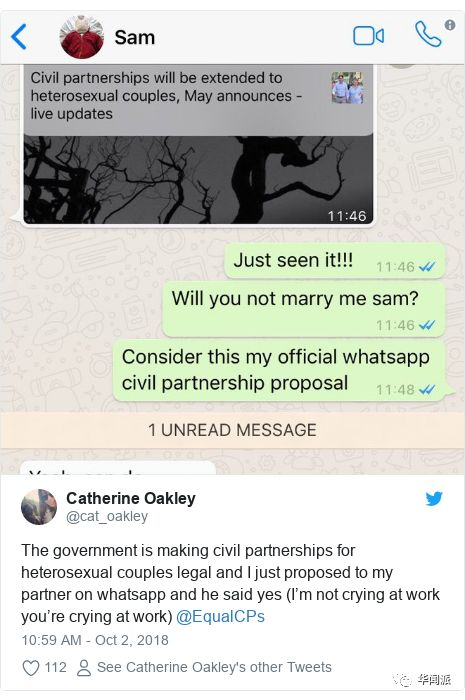Screen dimensions: 465x700
Task: Like the tweet with heart icon
Action: pyautogui.click(x=31, y=668)
